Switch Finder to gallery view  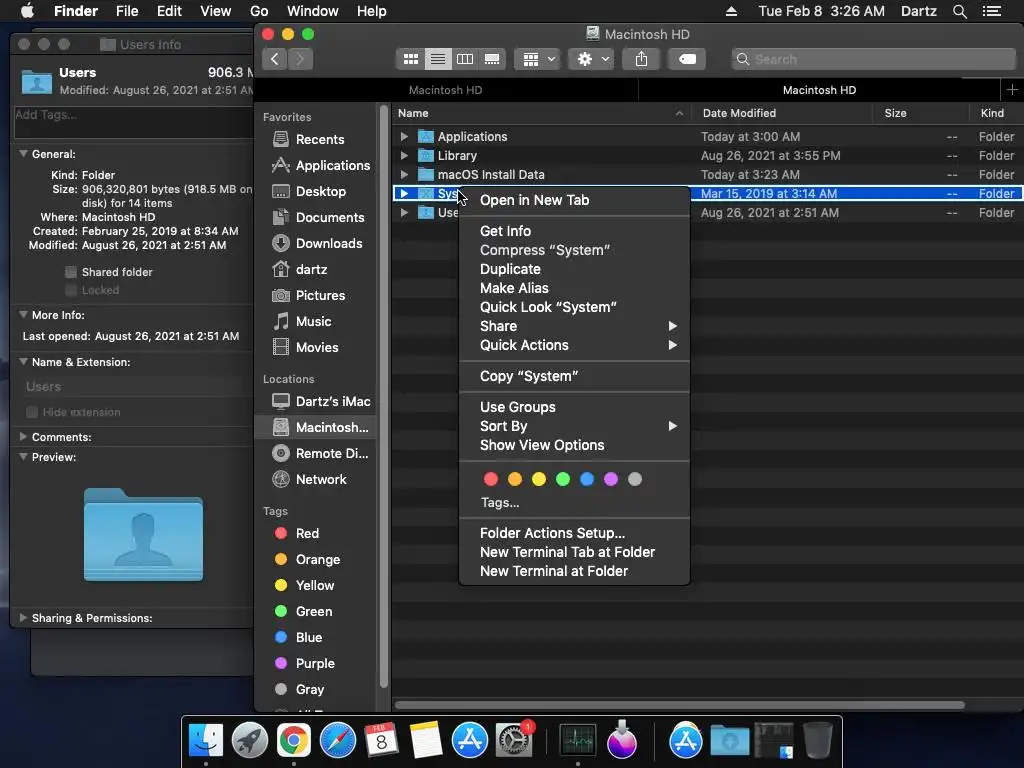click(x=492, y=59)
